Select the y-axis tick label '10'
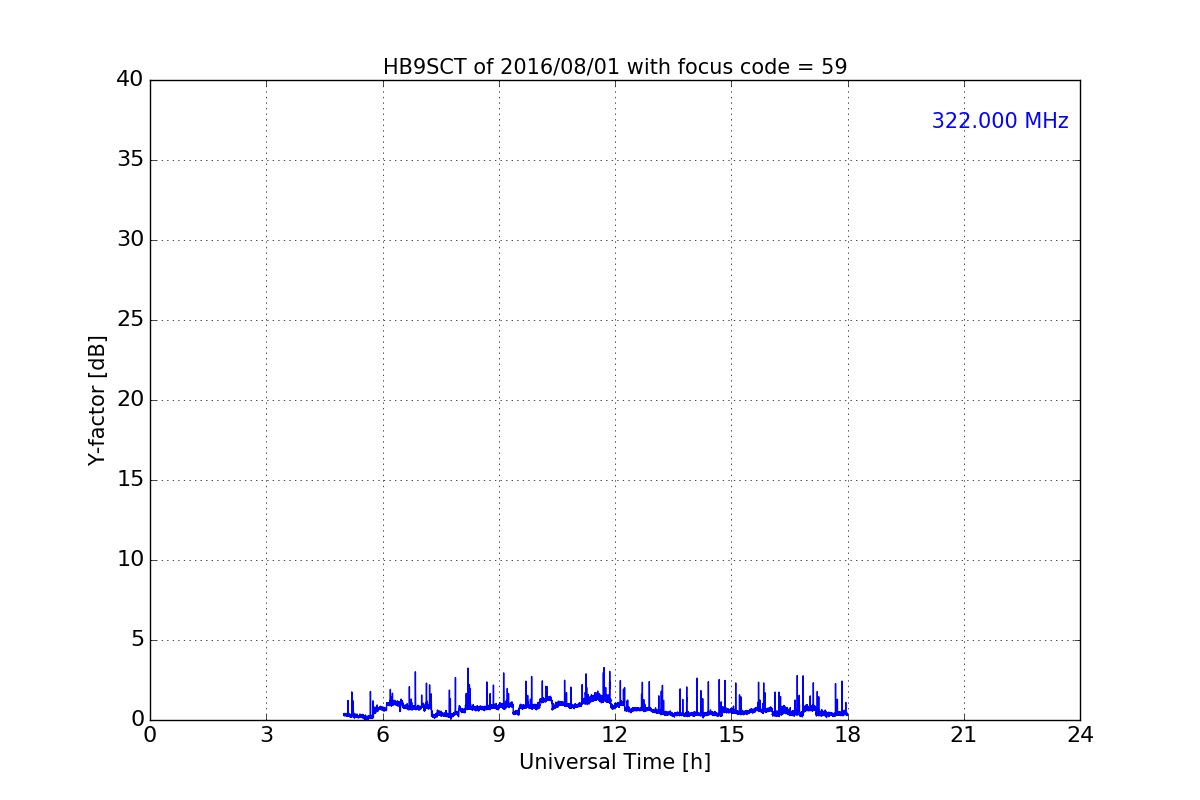Viewport: 1200px width, 800px height. pyautogui.click(x=130, y=560)
